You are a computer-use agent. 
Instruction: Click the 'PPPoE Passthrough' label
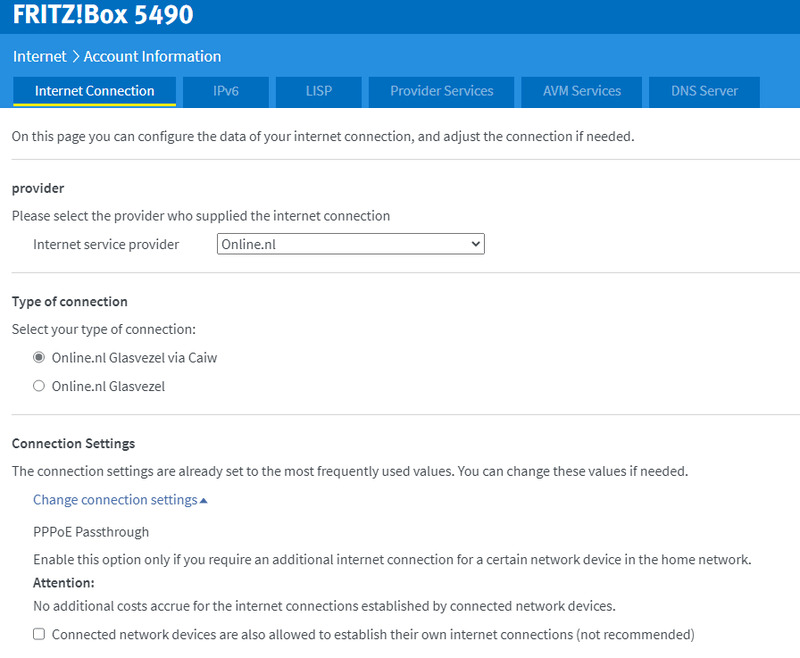pos(91,532)
